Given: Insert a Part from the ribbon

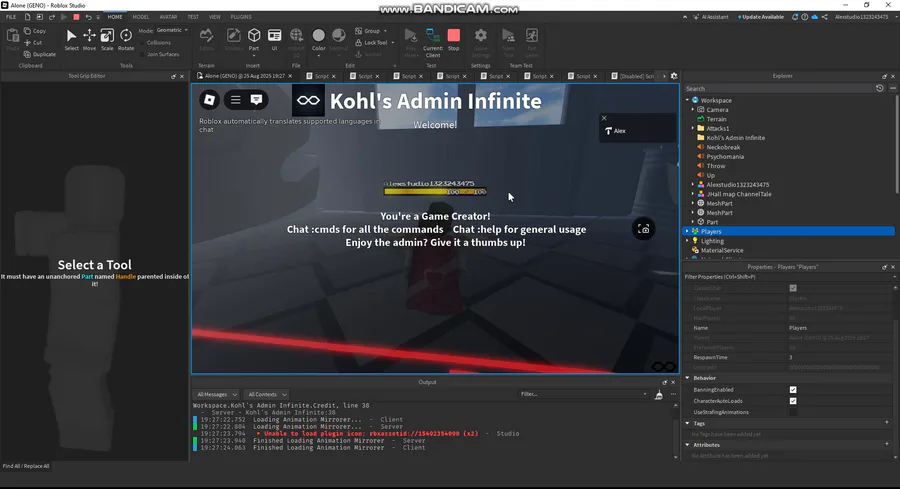Looking at the screenshot, I should click(254, 39).
